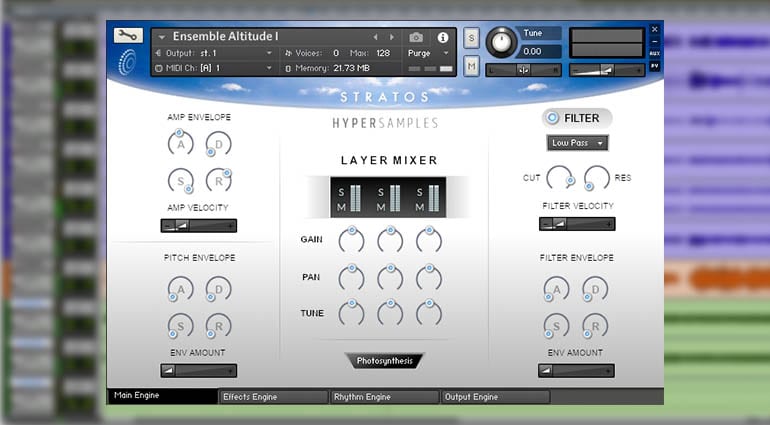Click the Pitch Envelope D knob
Viewport: 770px width, 425px height.
(219, 289)
